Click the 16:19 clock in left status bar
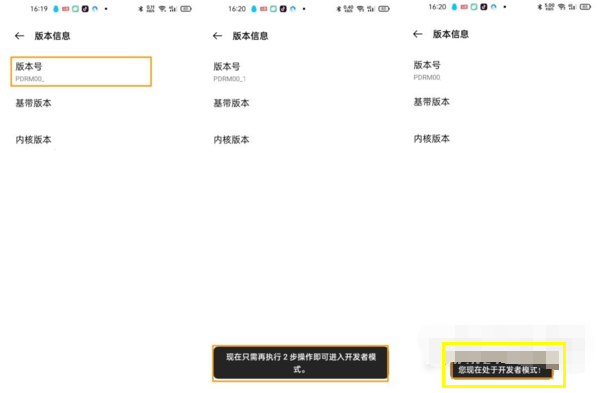The image size is (604, 393). click(39, 9)
